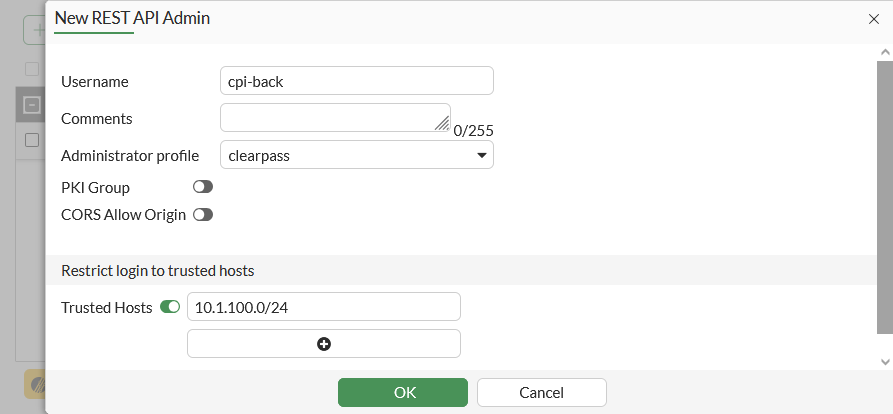
Task: Click the dialog scrollbar down arrow
Action: point(884,361)
